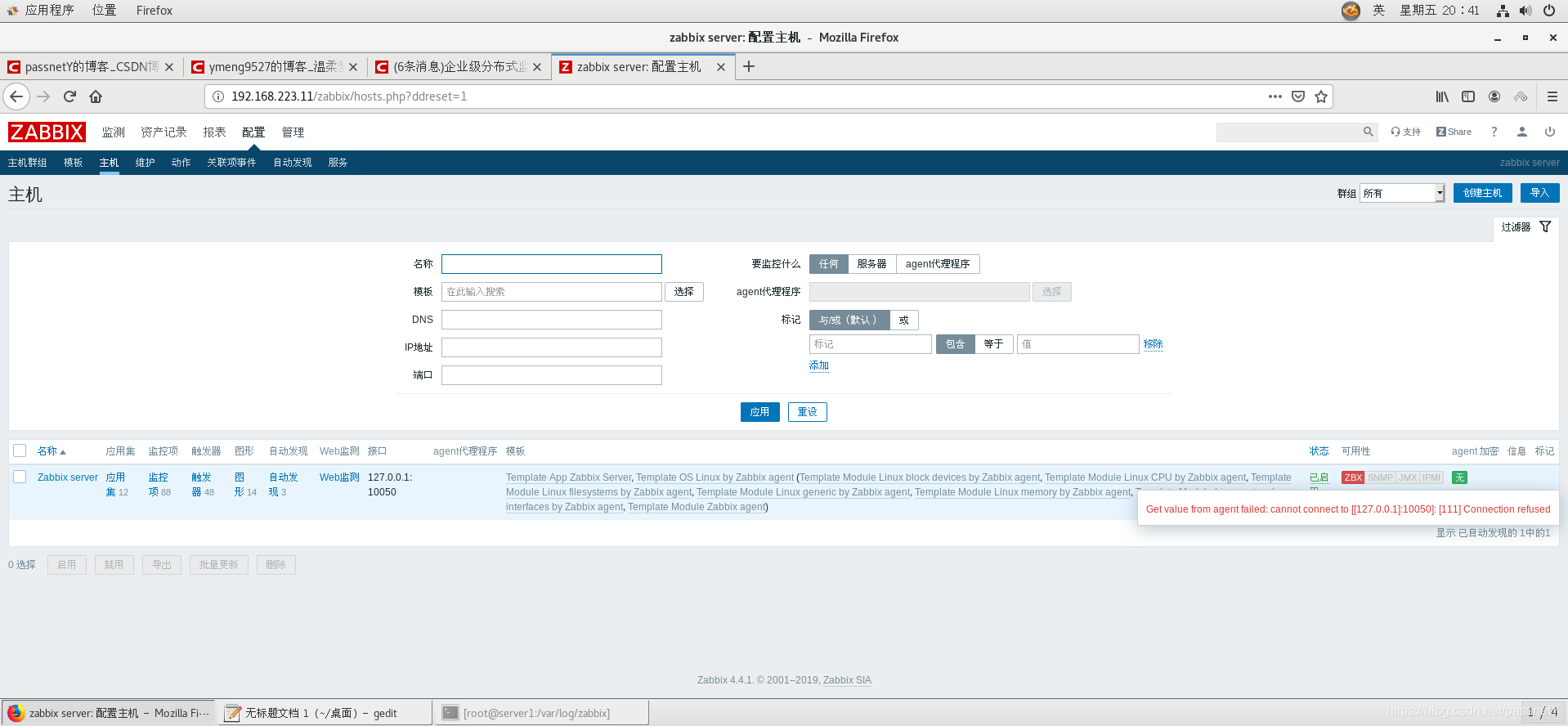Open a new browser tab
Screen dimensions: 1568x726
[748, 67]
